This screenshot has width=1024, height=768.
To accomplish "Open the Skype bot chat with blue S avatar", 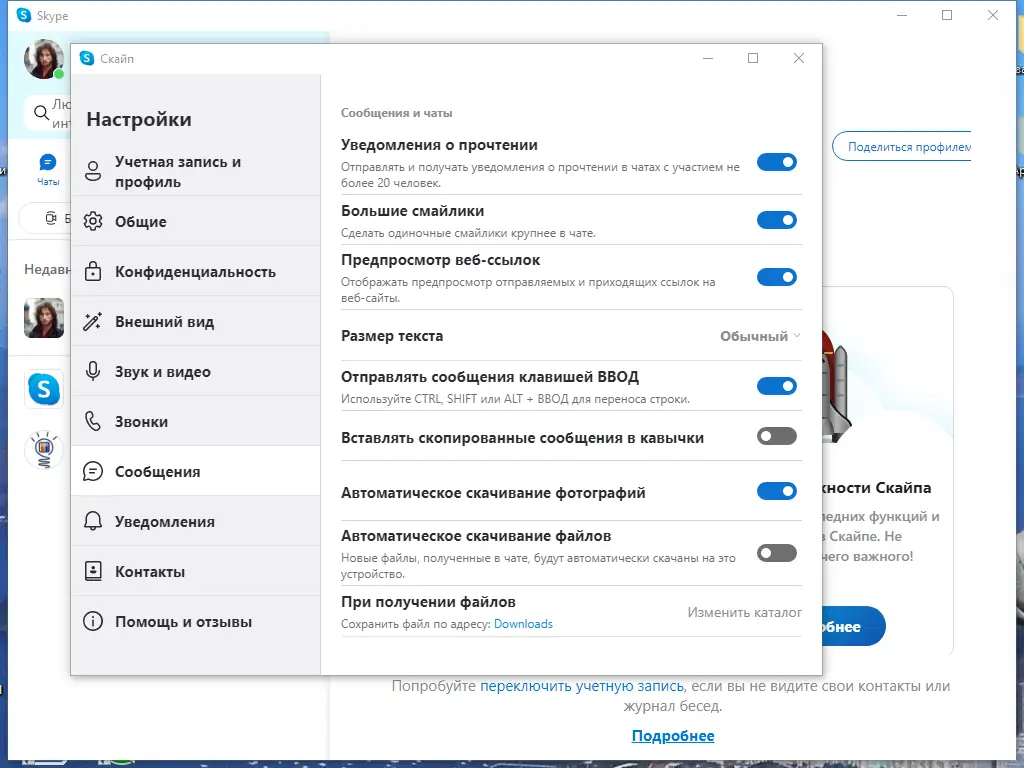I will (x=44, y=389).
